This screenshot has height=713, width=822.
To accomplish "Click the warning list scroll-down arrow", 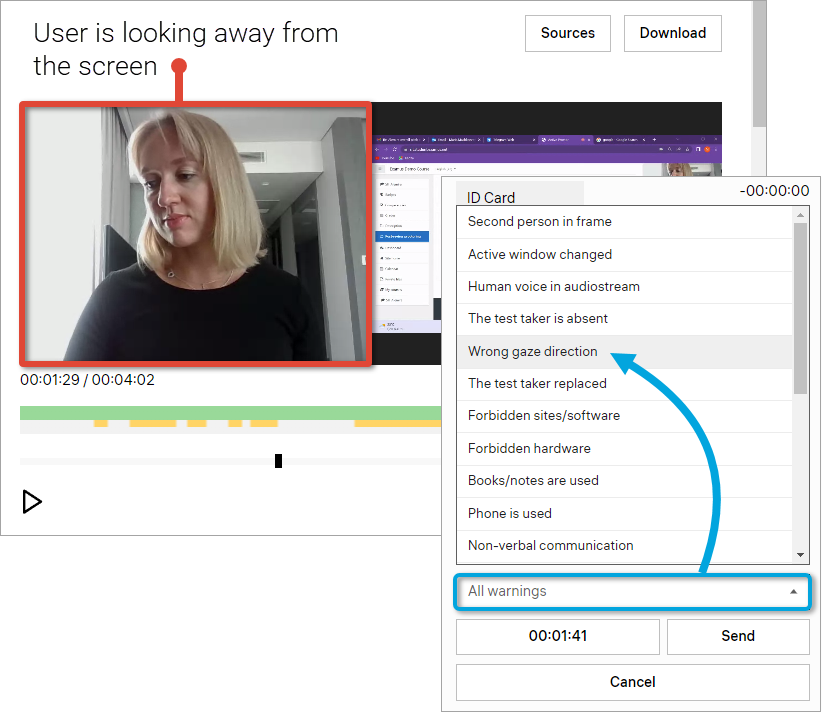I will [x=800, y=555].
